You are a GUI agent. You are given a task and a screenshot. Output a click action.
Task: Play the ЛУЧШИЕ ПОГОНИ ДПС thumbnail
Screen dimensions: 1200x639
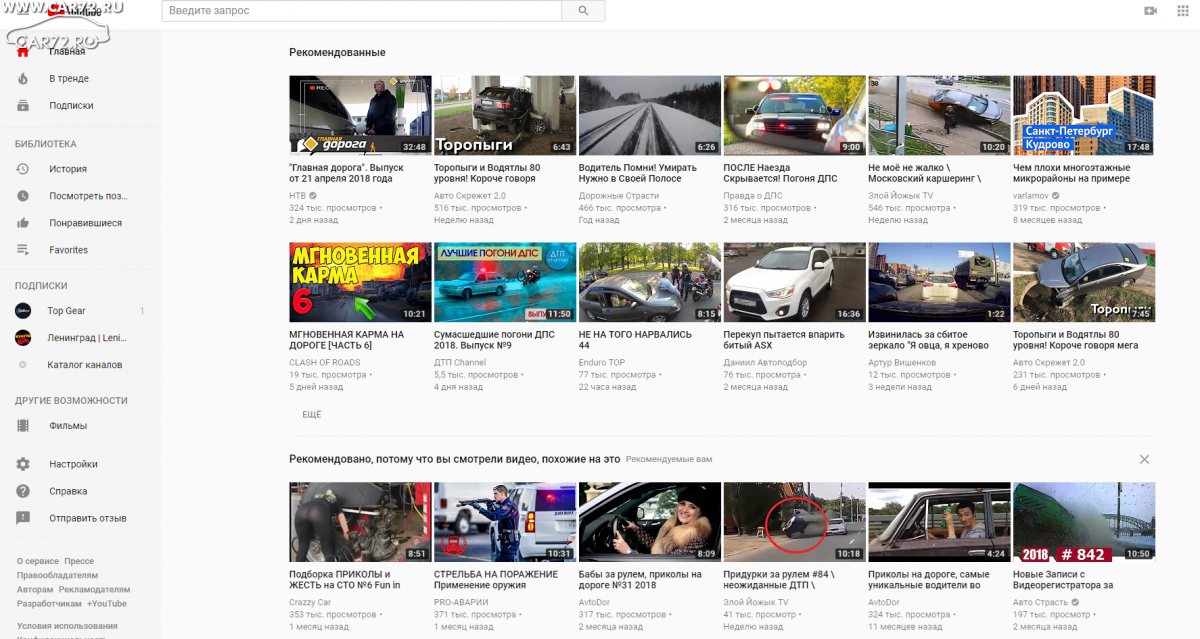[x=505, y=282]
